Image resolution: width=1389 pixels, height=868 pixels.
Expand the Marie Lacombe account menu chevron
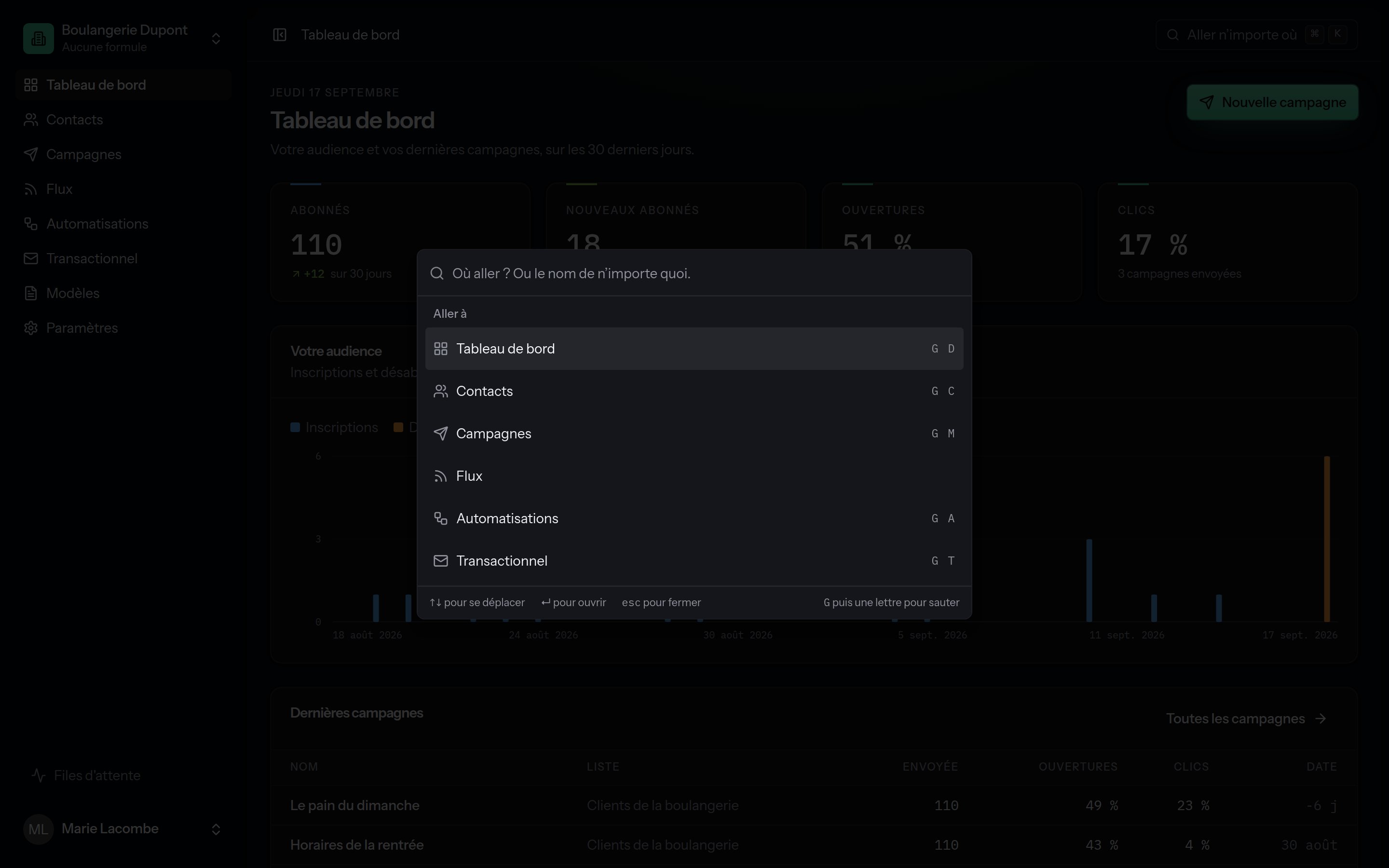coord(217,829)
